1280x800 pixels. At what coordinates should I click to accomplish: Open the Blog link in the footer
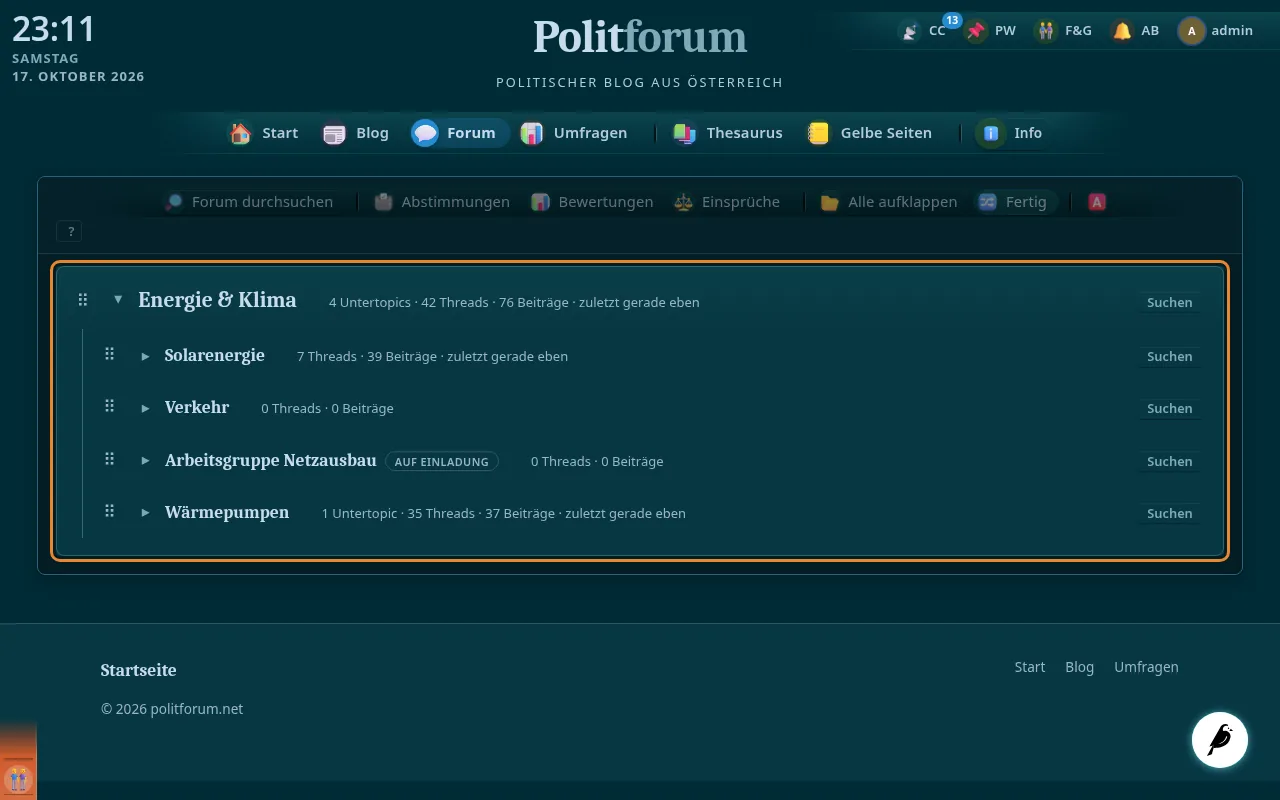pos(1079,667)
